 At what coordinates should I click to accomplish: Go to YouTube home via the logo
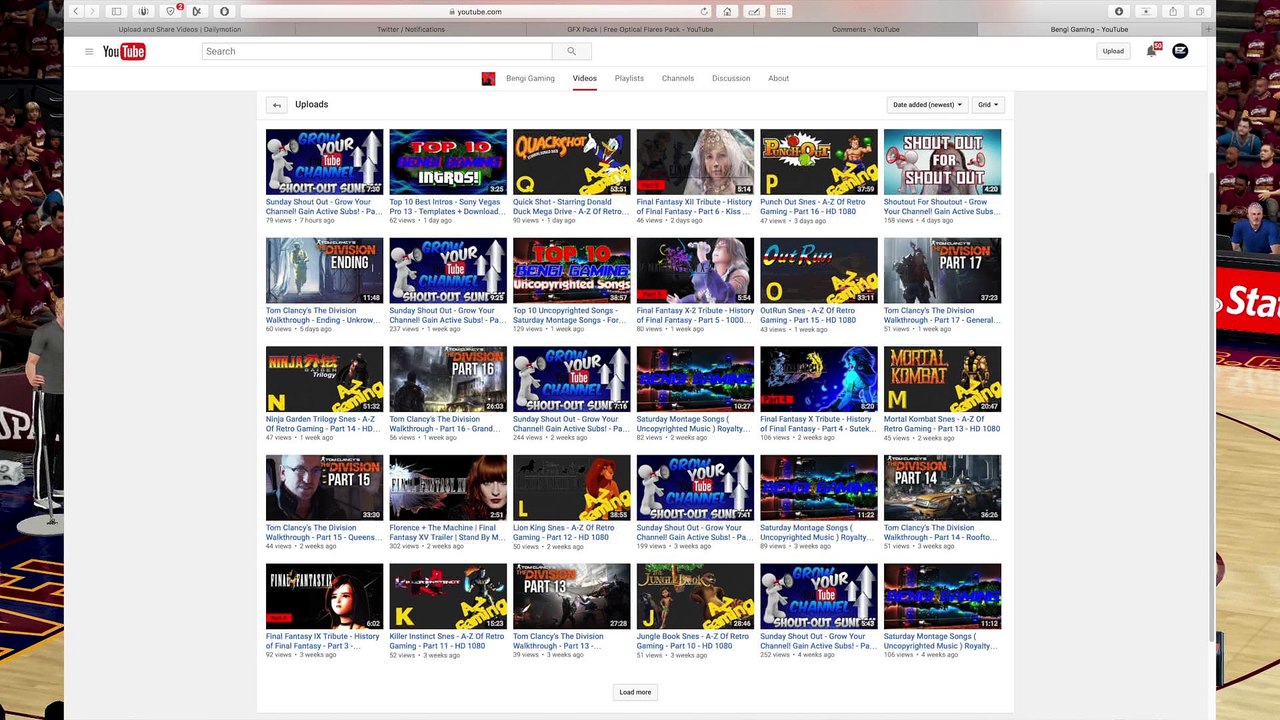point(124,51)
